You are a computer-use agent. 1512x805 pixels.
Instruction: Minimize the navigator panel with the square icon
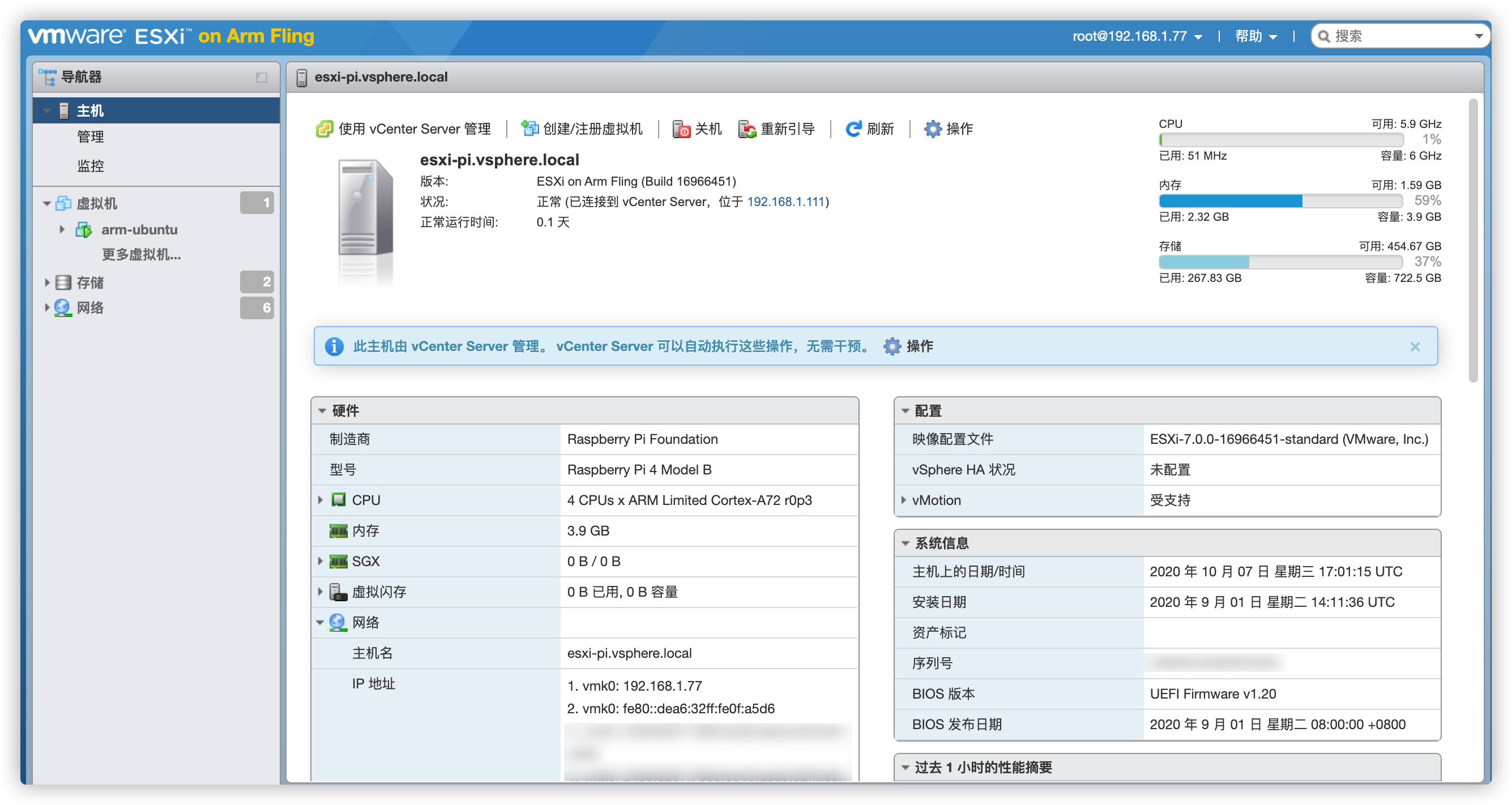coord(262,78)
